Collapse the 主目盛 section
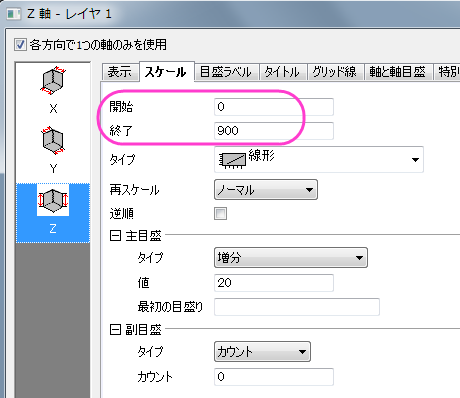Screen dimensions: 460x398 point(115,236)
